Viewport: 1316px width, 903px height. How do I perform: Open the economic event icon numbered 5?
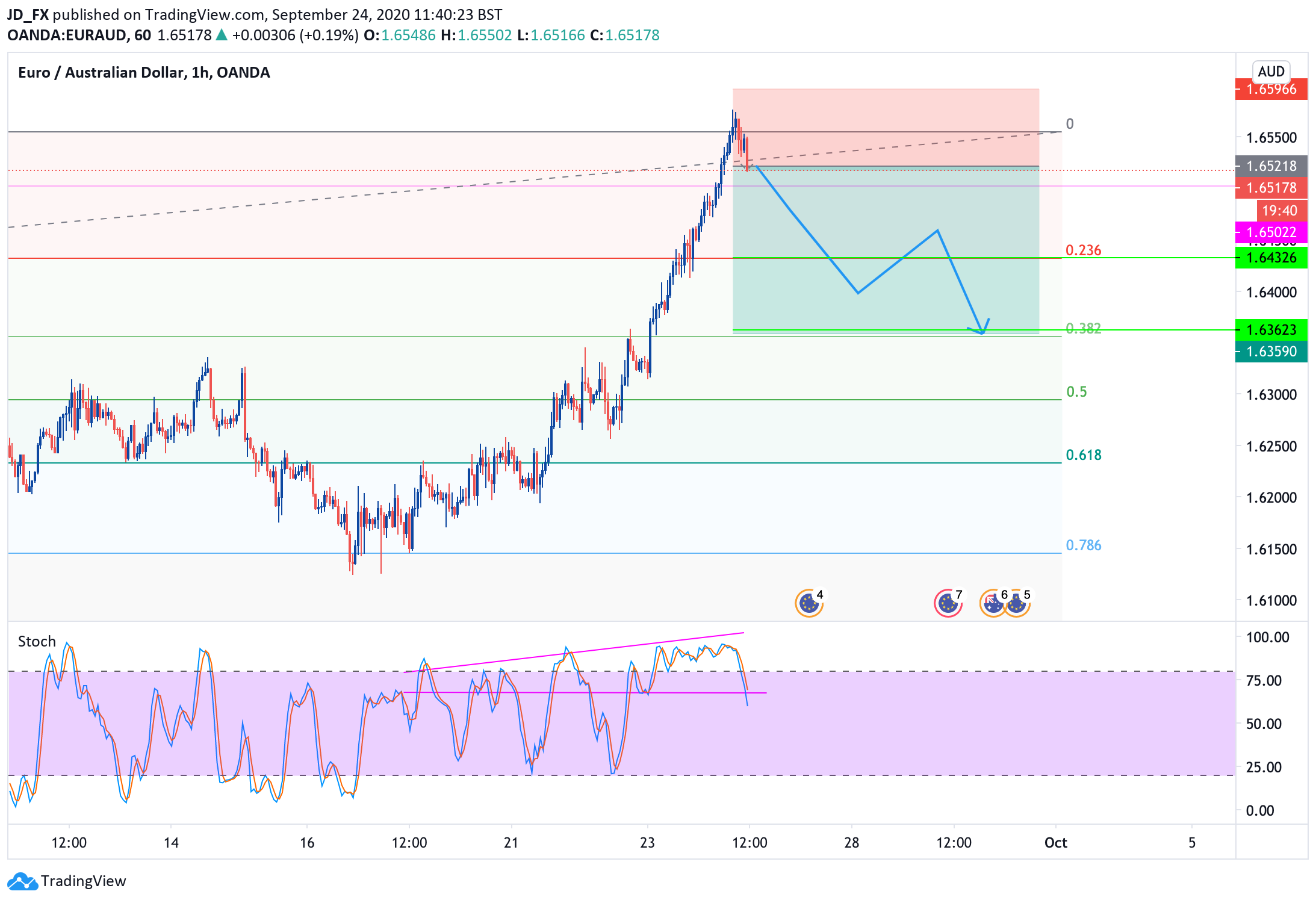pos(1017,603)
